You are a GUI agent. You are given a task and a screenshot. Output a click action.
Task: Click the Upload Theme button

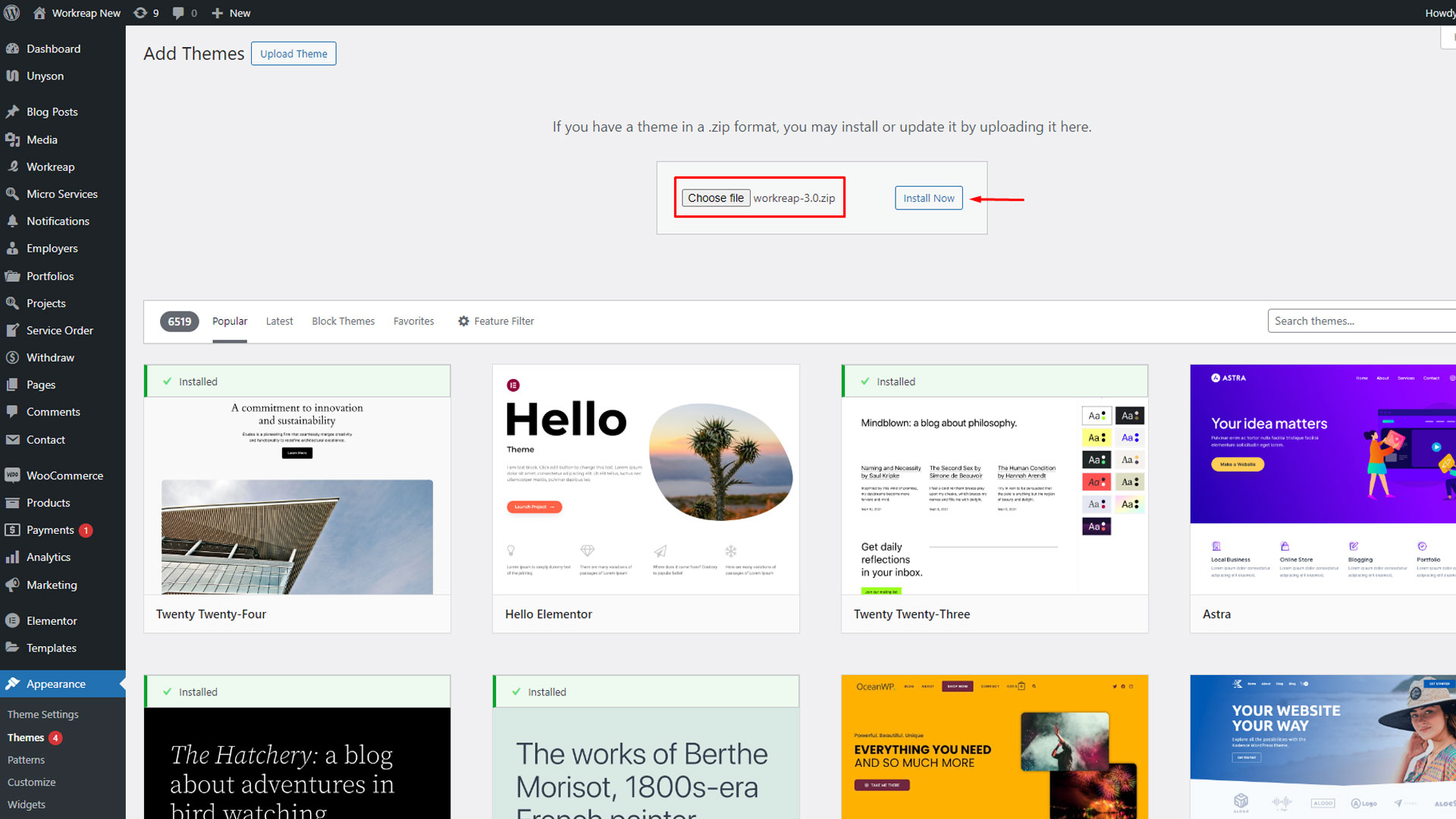[x=293, y=54]
